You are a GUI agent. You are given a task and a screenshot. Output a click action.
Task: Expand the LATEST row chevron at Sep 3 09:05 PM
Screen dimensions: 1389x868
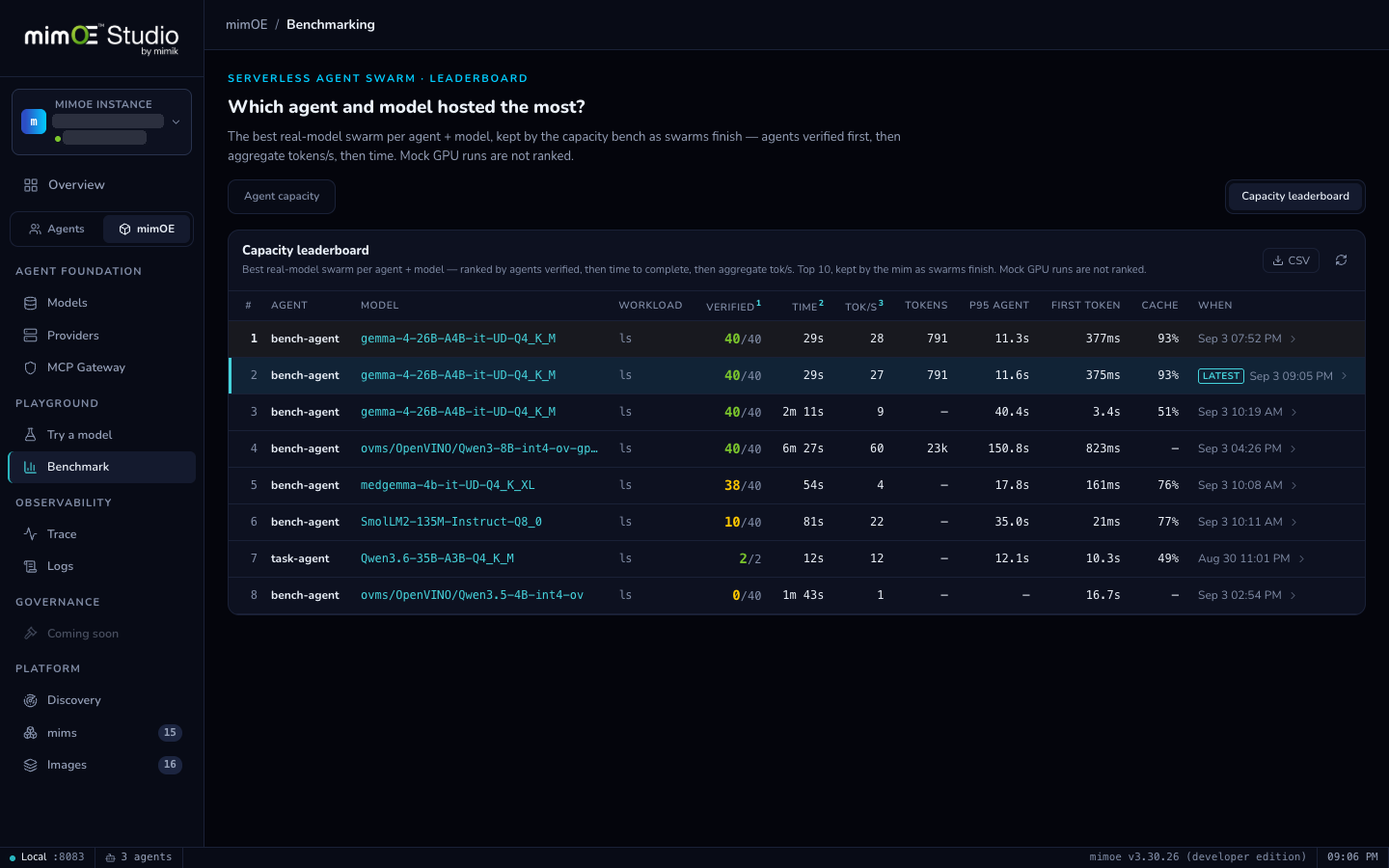(1344, 376)
